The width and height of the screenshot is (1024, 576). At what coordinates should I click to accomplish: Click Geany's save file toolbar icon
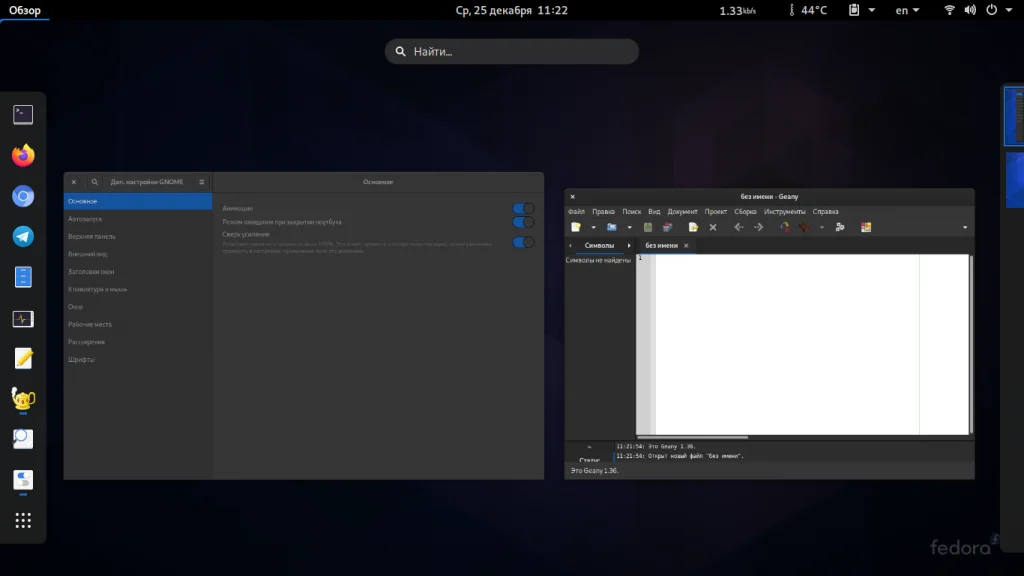point(648,227)
